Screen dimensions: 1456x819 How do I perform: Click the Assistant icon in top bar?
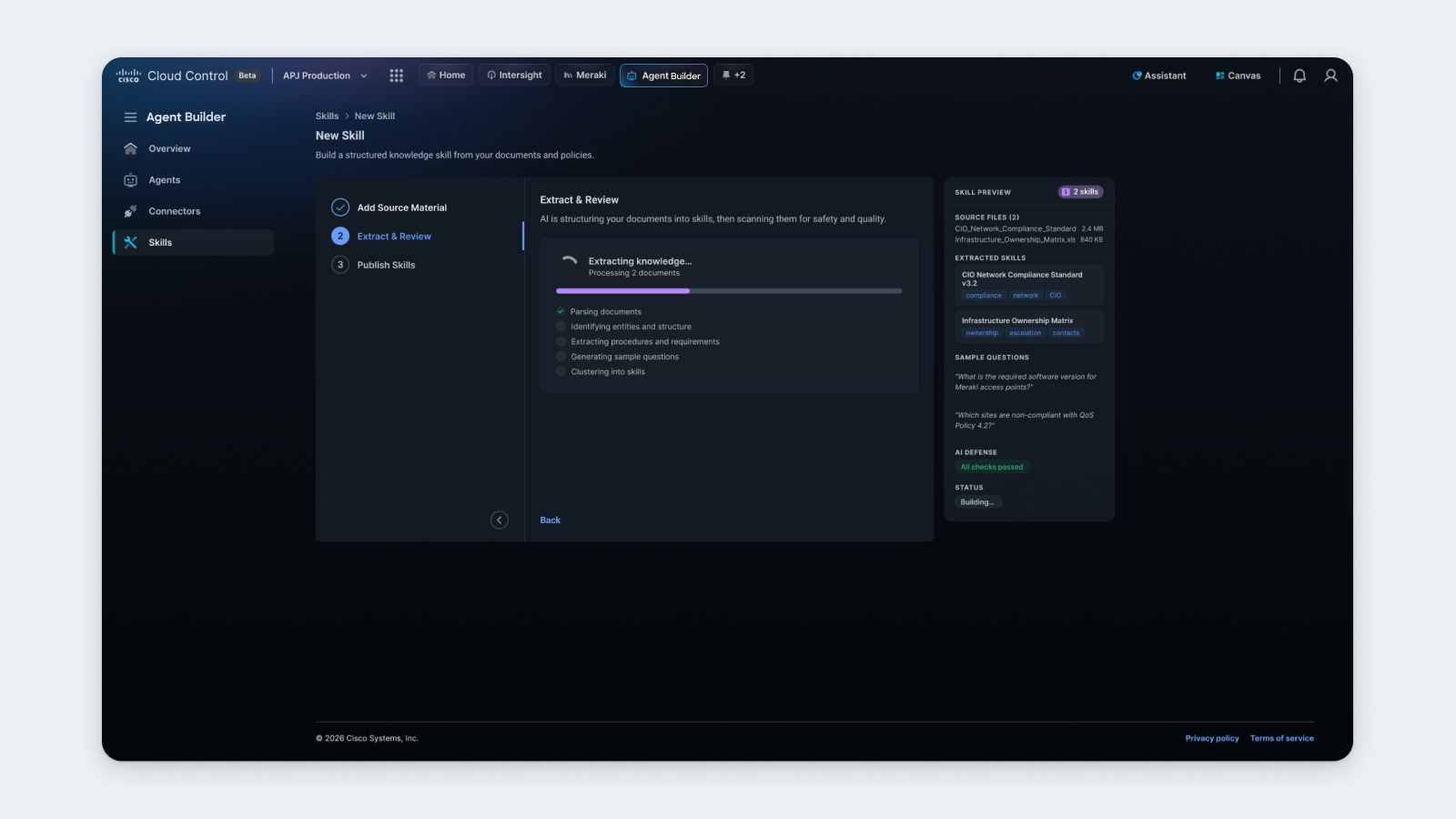1137,76
